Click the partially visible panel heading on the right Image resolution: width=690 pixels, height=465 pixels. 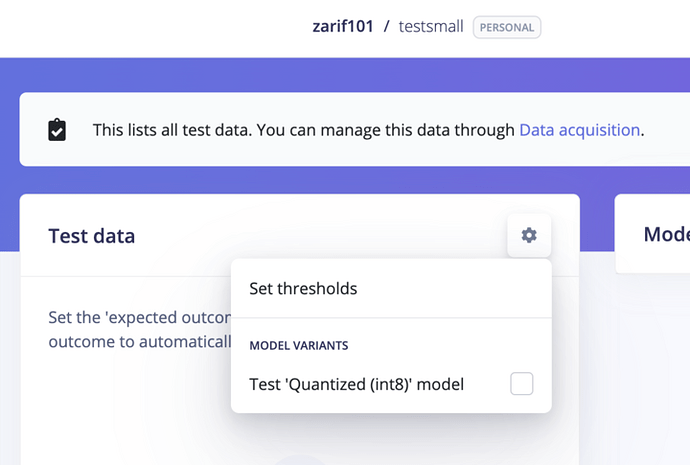(665, 234)
